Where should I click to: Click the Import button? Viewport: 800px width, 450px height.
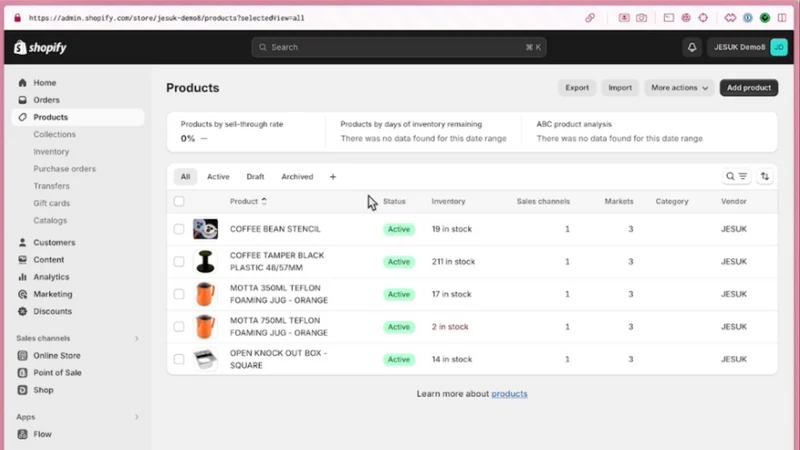tap(620, 88)
